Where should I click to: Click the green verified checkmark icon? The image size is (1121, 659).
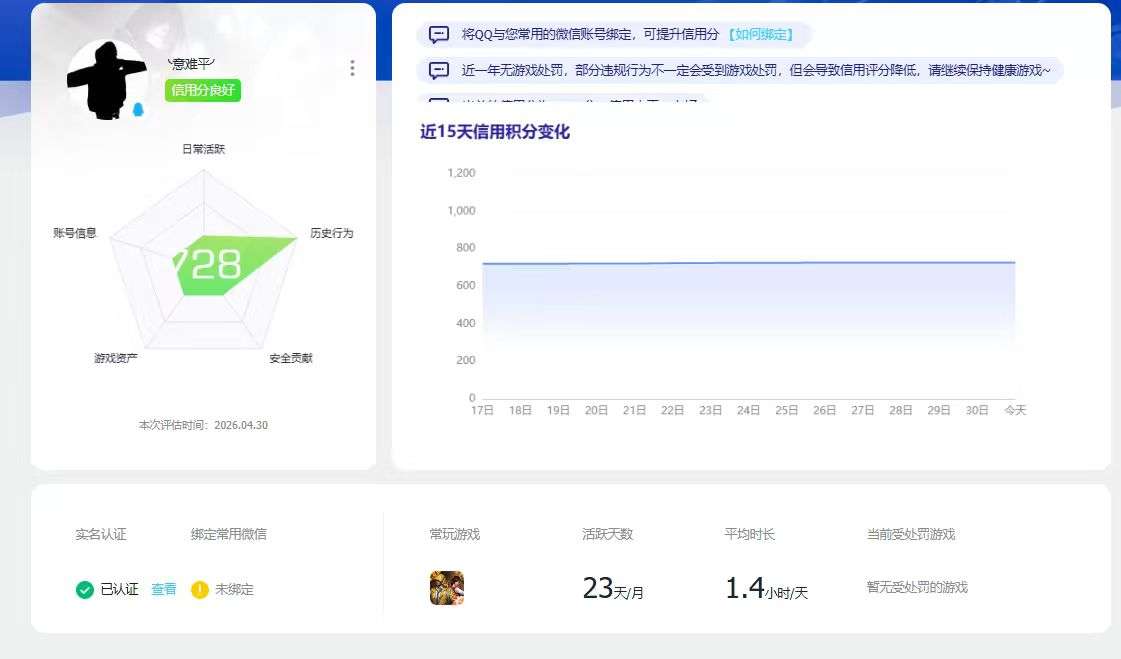coord(84,590)
